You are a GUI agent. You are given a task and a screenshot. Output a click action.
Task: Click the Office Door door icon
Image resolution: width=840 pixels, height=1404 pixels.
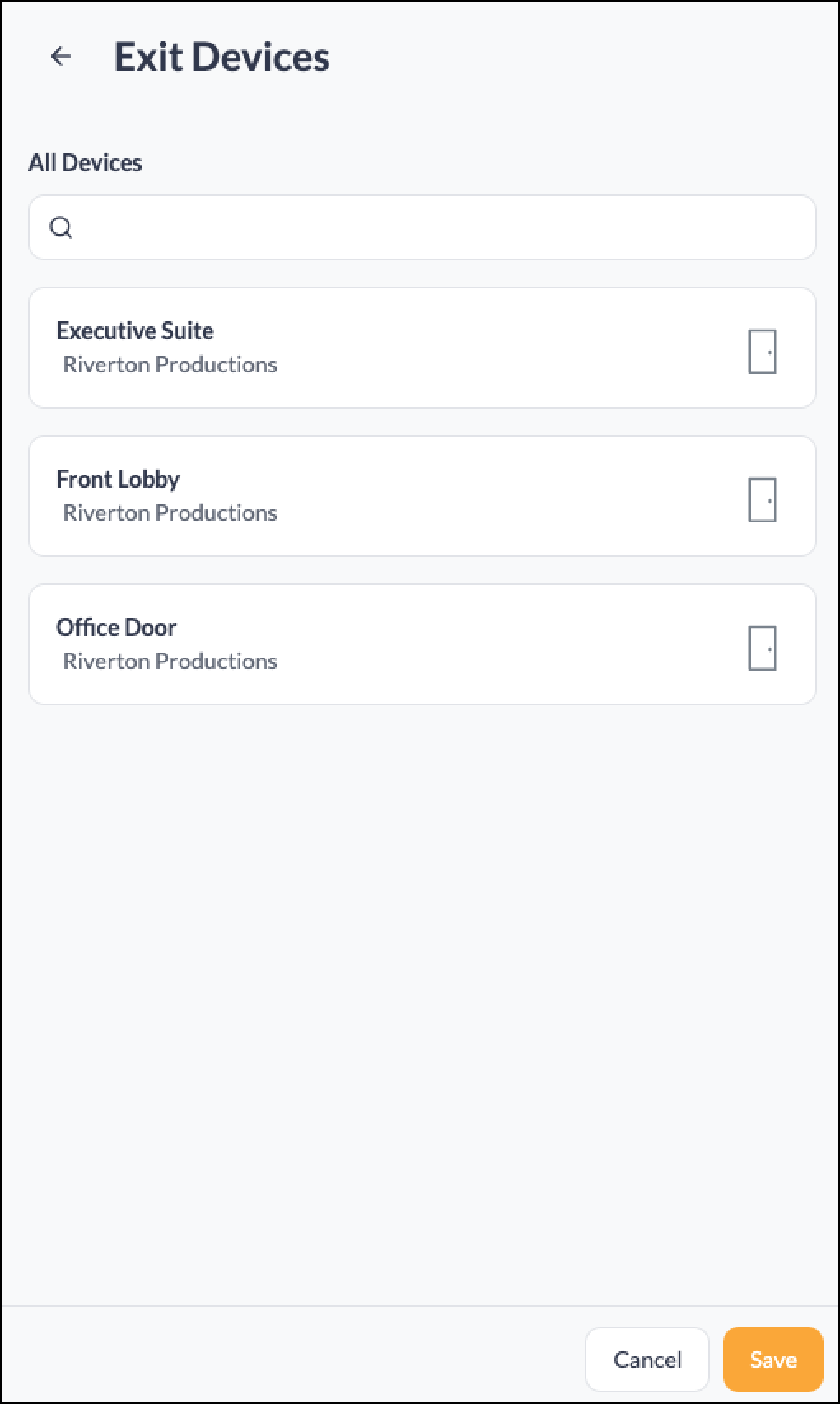(763, 648)
